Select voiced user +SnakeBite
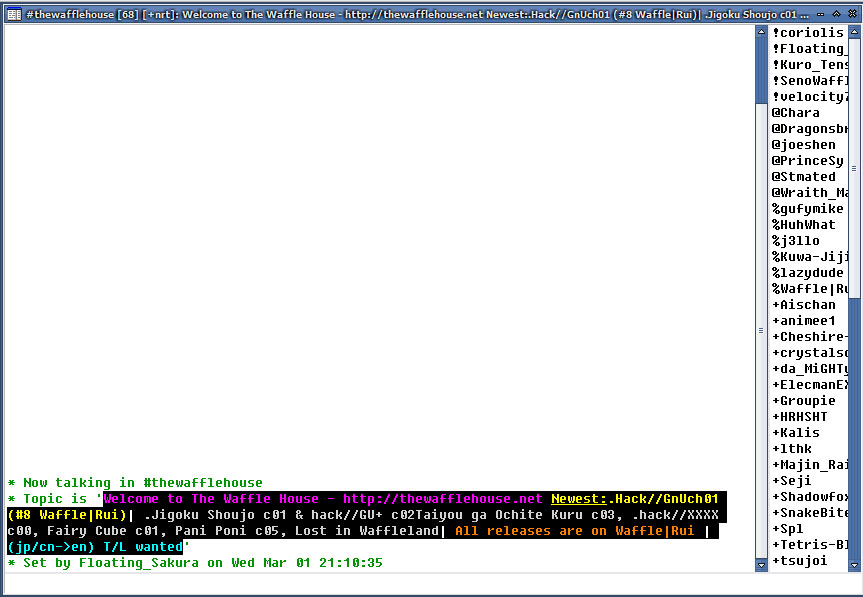863x597 pixels. pyautogui.click(x=809, y=513)
